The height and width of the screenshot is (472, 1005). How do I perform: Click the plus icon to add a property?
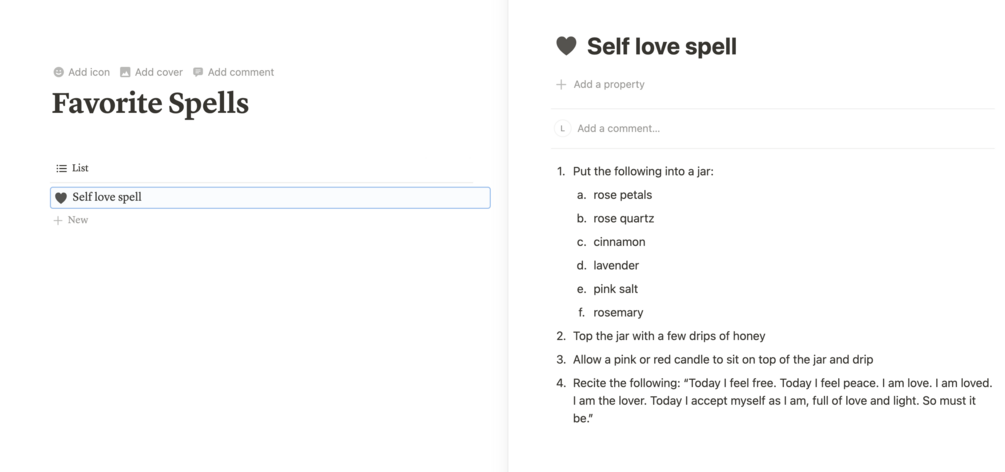561,85
